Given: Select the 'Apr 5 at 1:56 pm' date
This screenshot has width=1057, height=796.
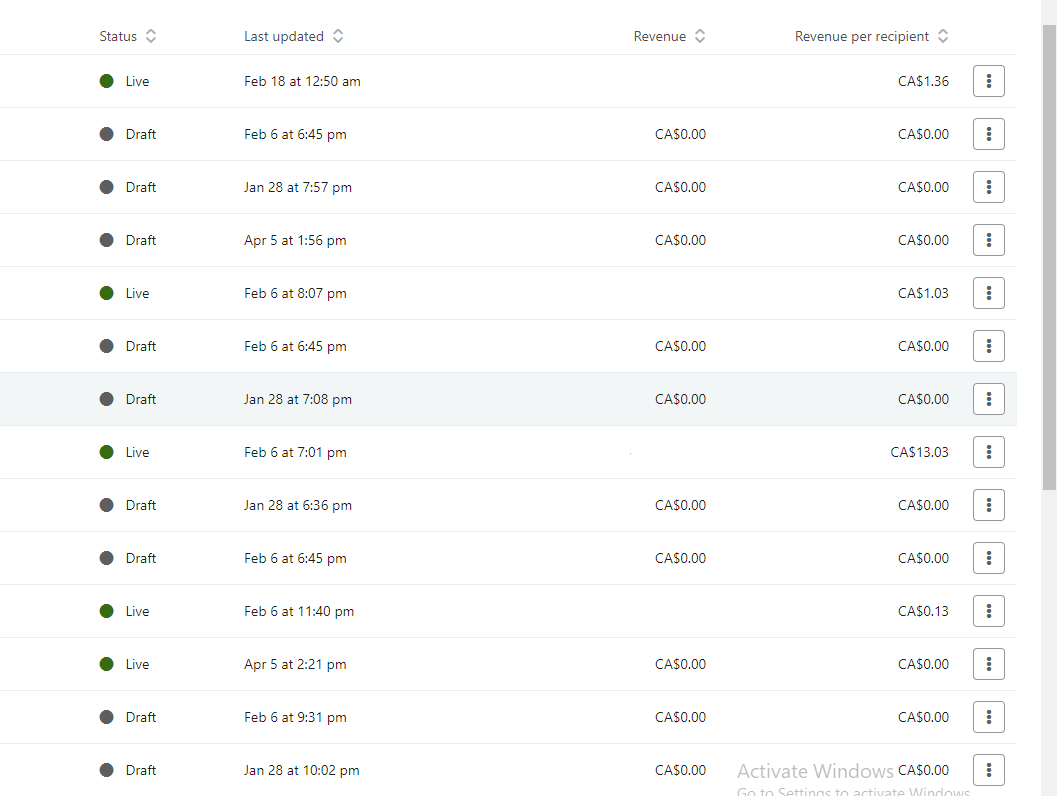Looking at the screenshot, I should pos(295,241).
